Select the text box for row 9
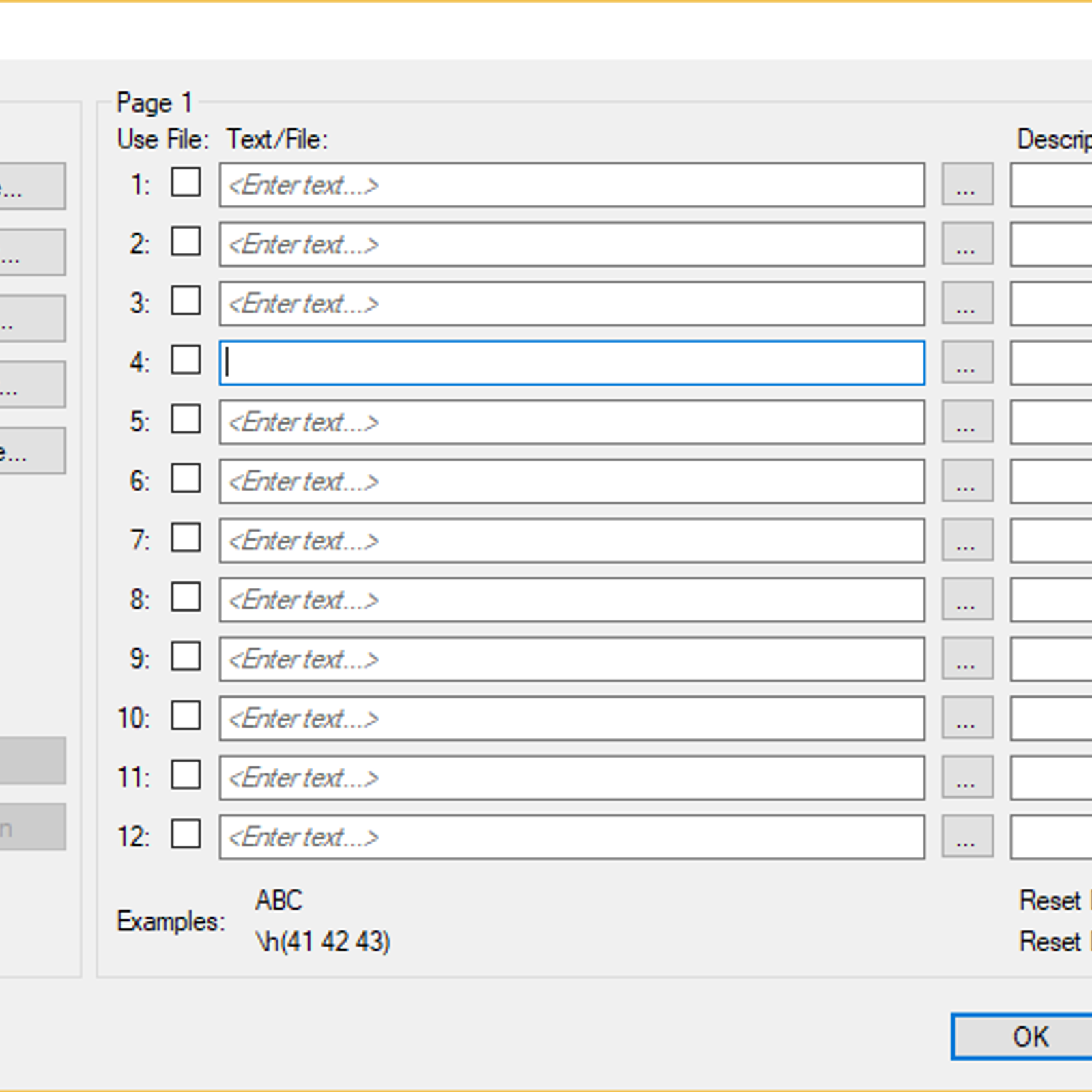Image resolution: width=1092 pixels, height=1092 pixels. pos(572,659)
